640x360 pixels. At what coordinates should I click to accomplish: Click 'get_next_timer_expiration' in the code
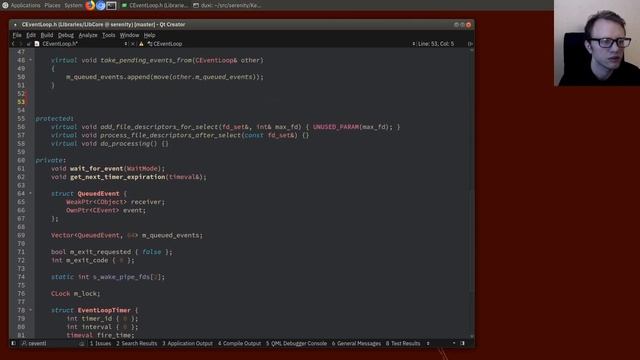click(118, 177)
